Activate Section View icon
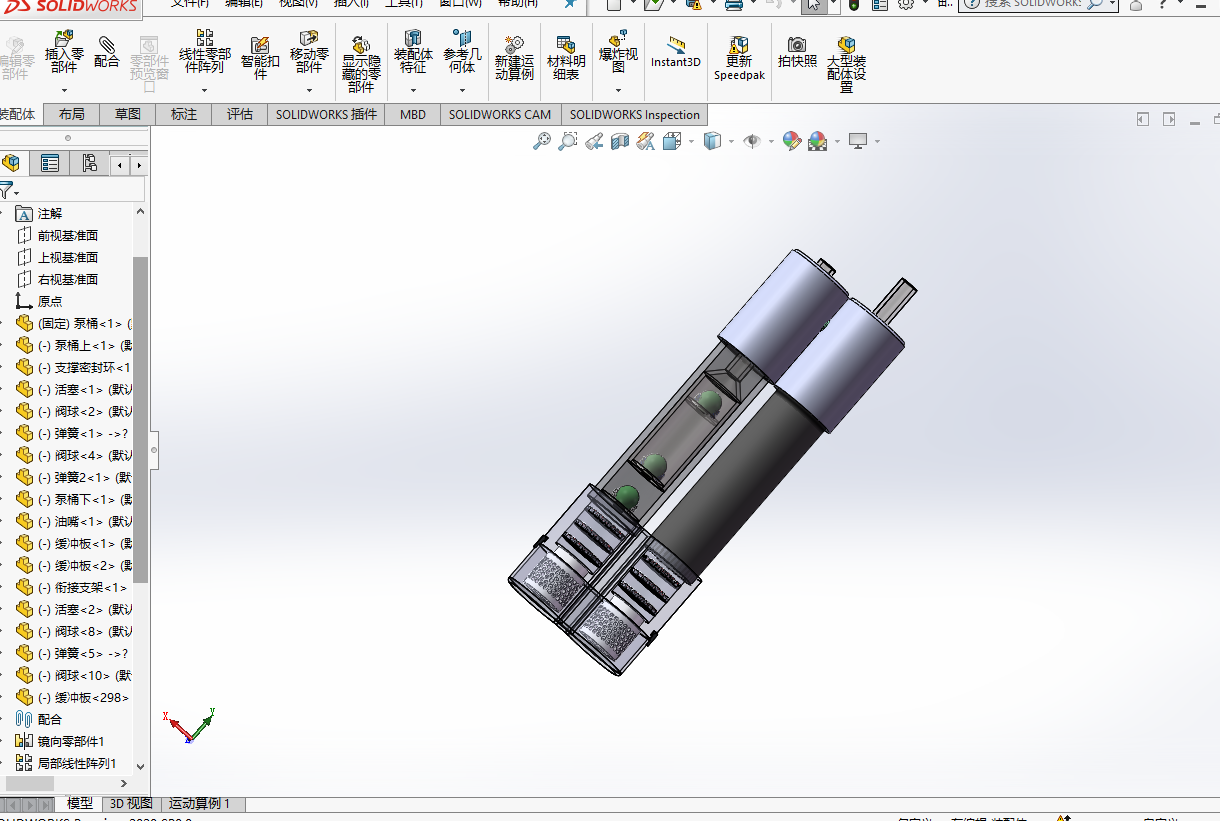Image resolution: width=1220 pixels, height=821 pixels. coord(620,141)
